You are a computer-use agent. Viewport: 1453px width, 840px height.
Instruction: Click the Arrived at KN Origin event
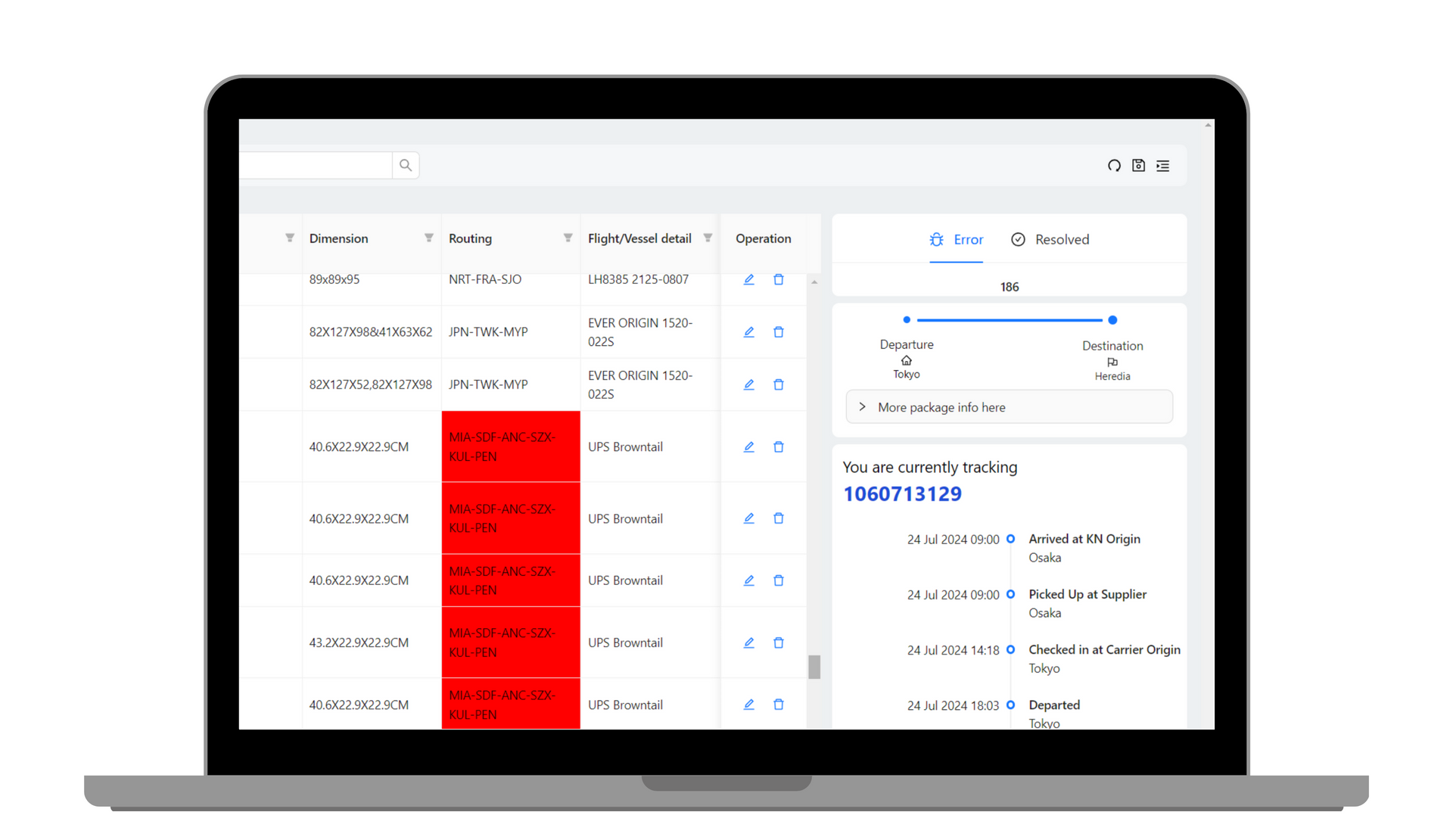pyautogui.click(x=1084, y=539)
